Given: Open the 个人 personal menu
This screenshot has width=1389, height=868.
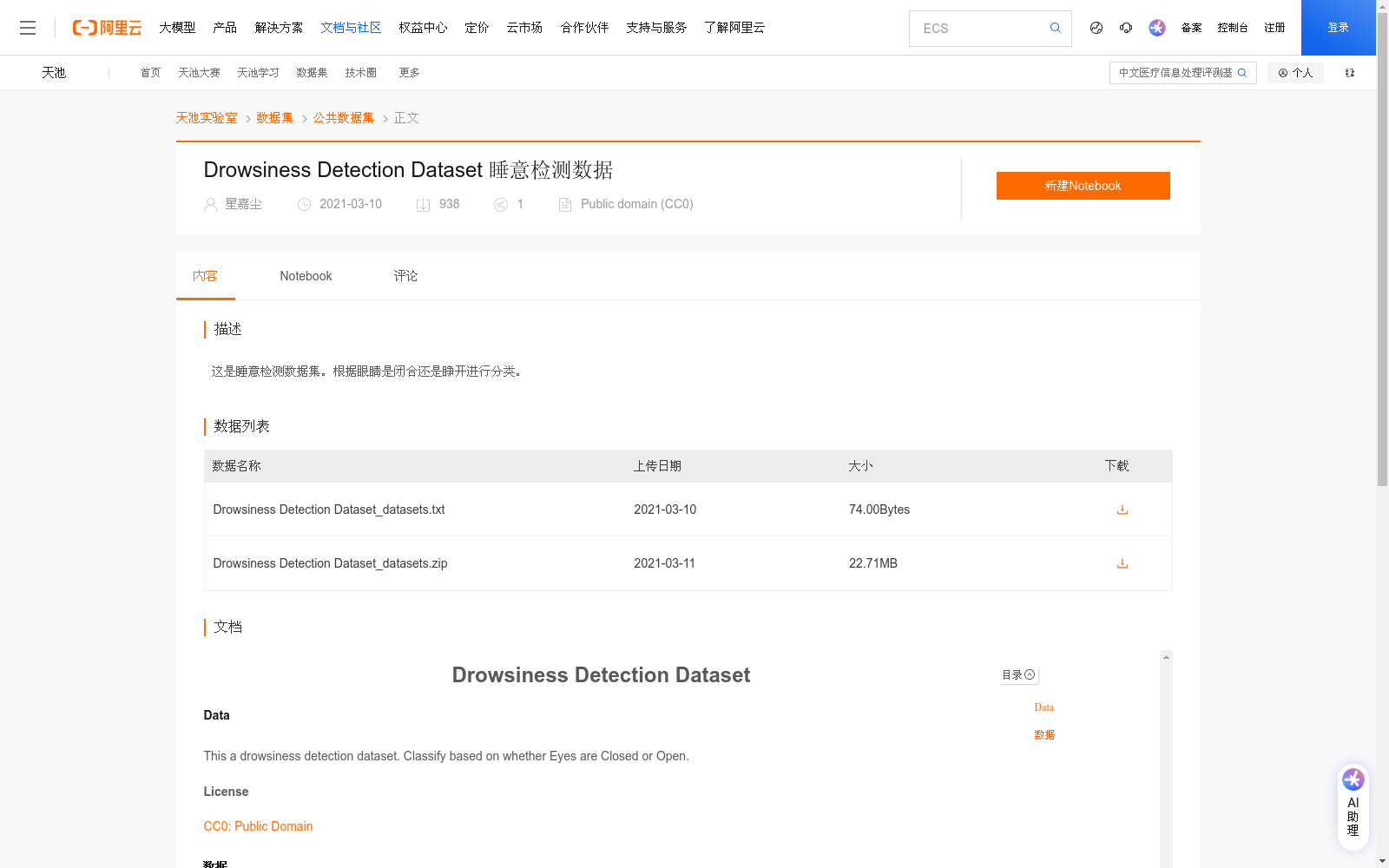Looking at the screenshot, I should click(x=1295, y=73).
